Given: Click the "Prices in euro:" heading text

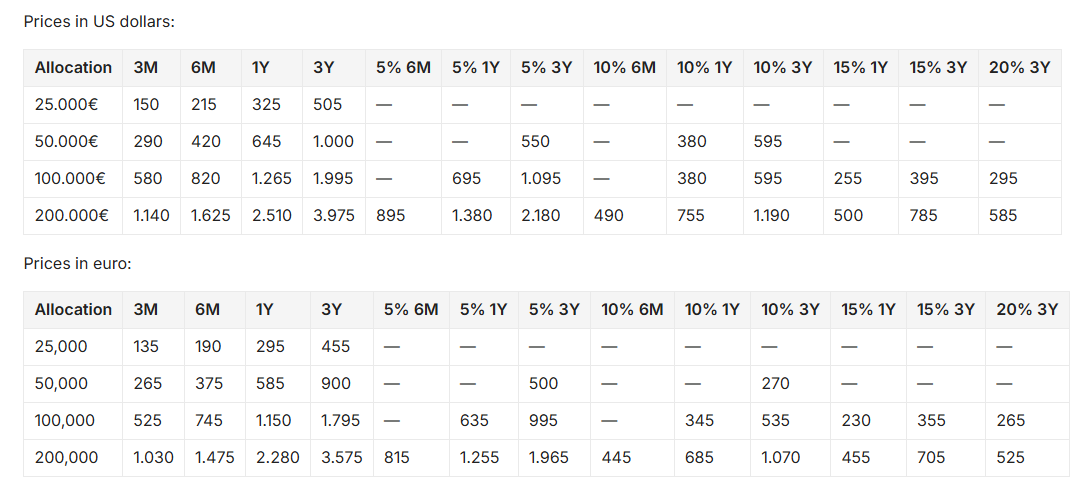Looking at the screenshot, I should [x=78, y=263].
